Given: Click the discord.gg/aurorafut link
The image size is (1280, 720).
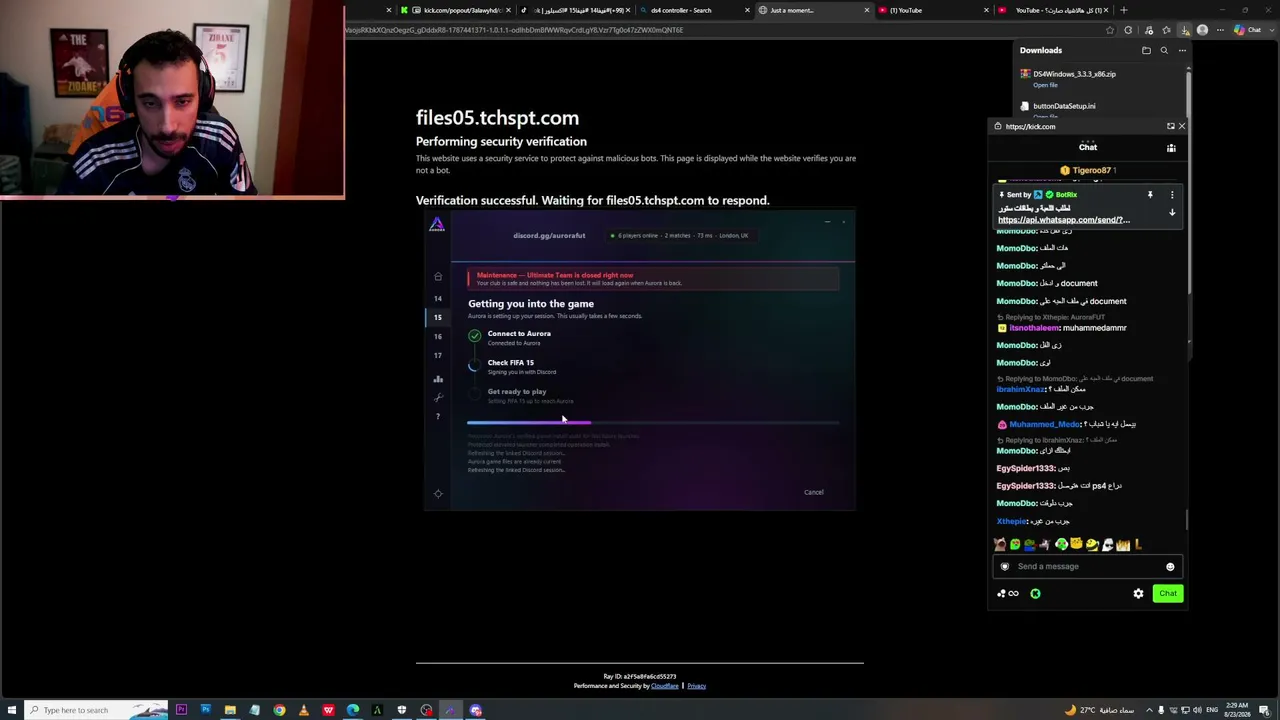Looking at the screenshot, I should point(549,235).
